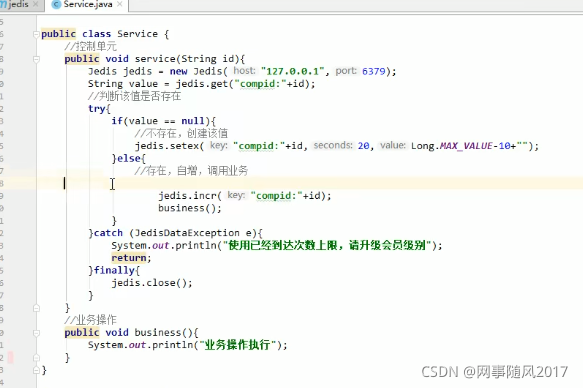Click fold end marker of service method

coord(36,308)
